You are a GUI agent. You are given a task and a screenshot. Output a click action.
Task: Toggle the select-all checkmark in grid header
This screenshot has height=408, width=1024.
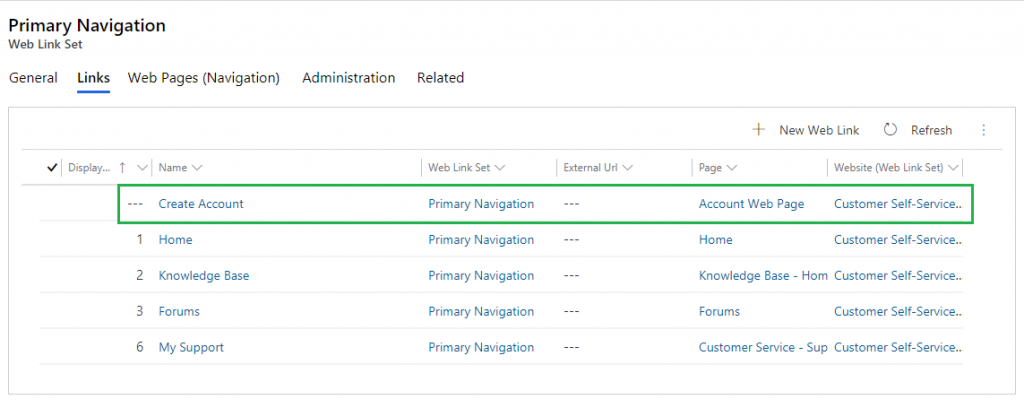[52, 168]
